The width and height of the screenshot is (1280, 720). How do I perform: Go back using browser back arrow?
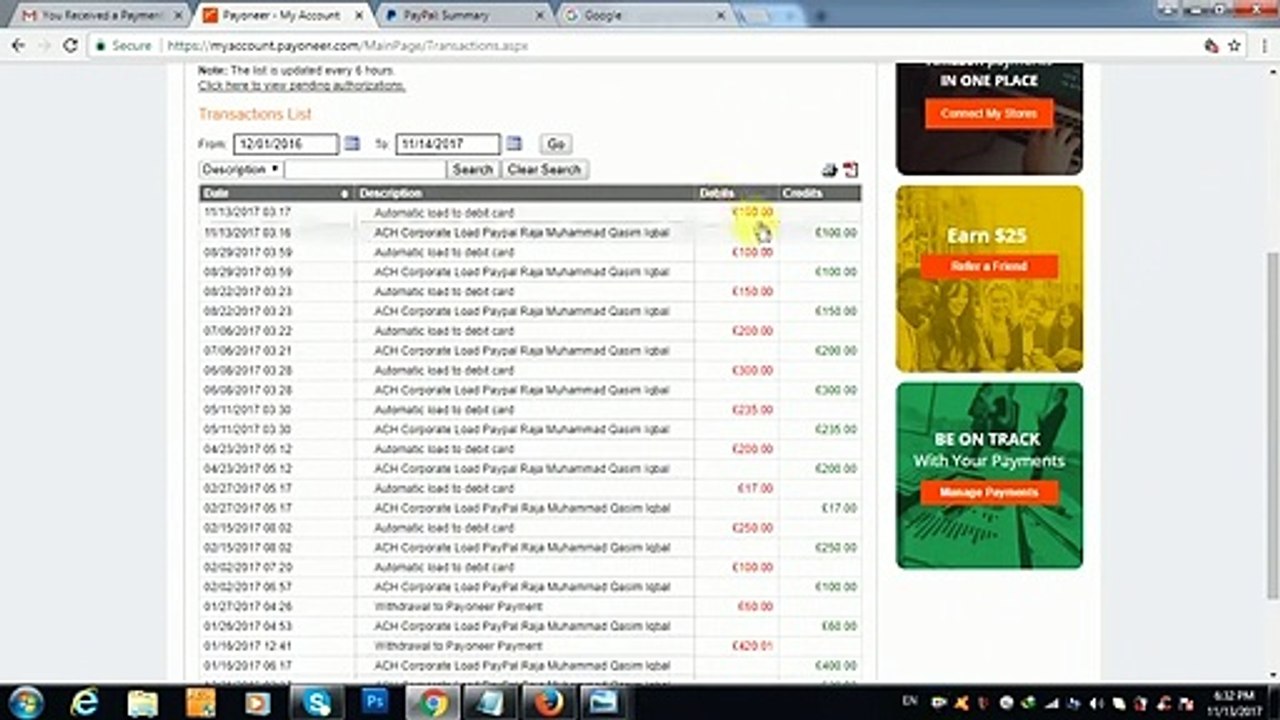[x=18, y=45]
